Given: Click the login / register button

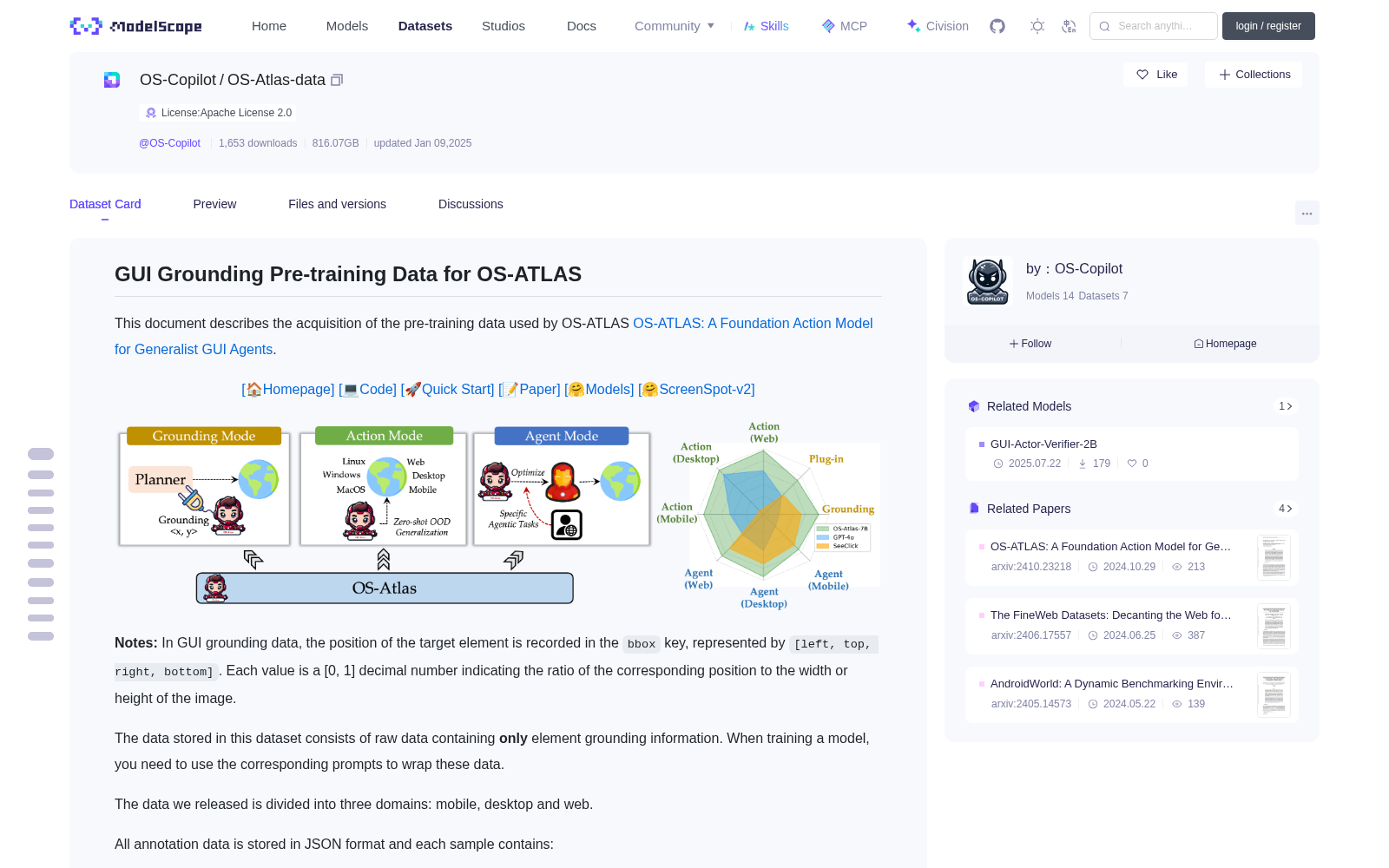Looking at the screenshot, I should pos(1268,26).
